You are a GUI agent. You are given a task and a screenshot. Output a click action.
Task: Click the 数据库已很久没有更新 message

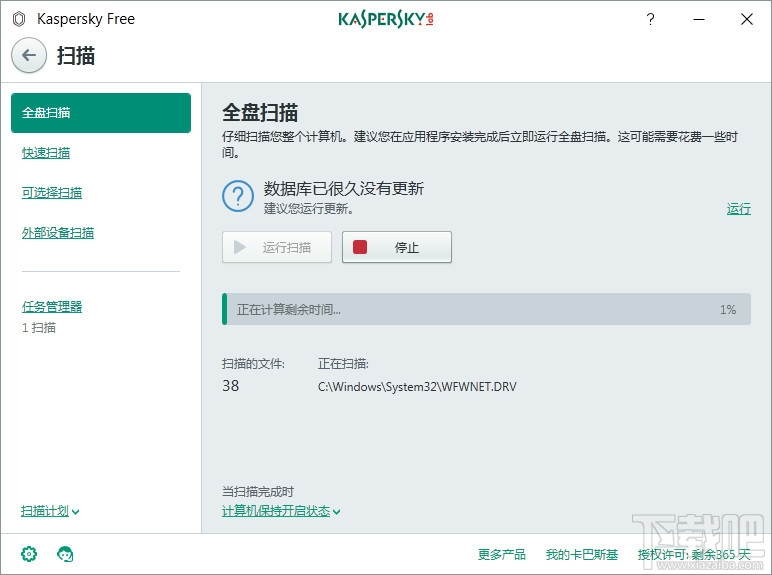[x=344, y=188]
